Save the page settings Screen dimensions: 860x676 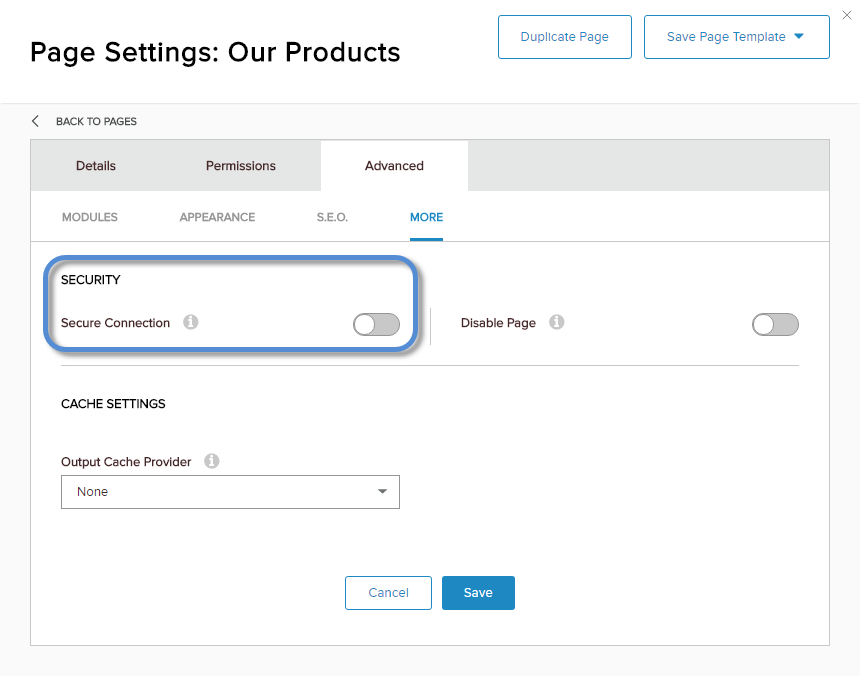click(x=478, y=593)
